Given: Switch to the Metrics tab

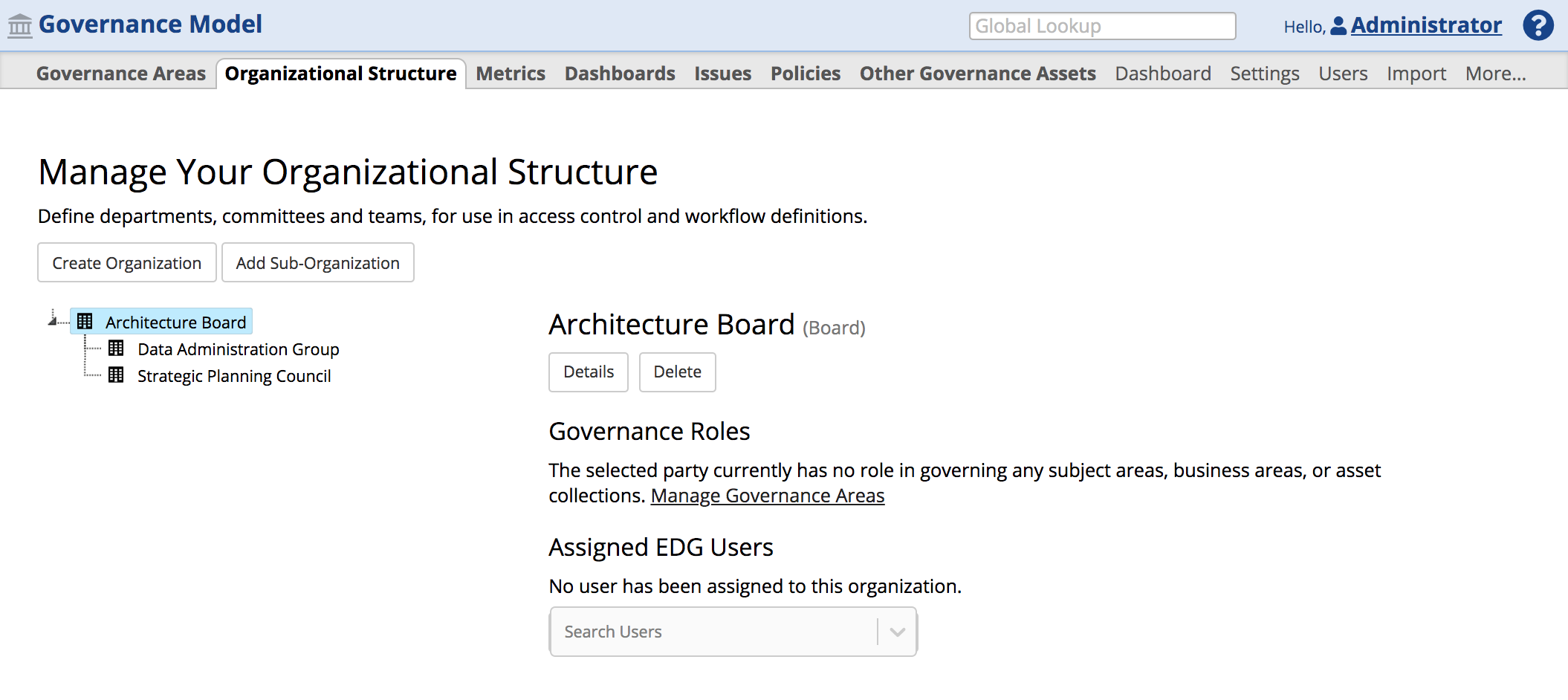Looking at the screenshot, I should 511,73.
